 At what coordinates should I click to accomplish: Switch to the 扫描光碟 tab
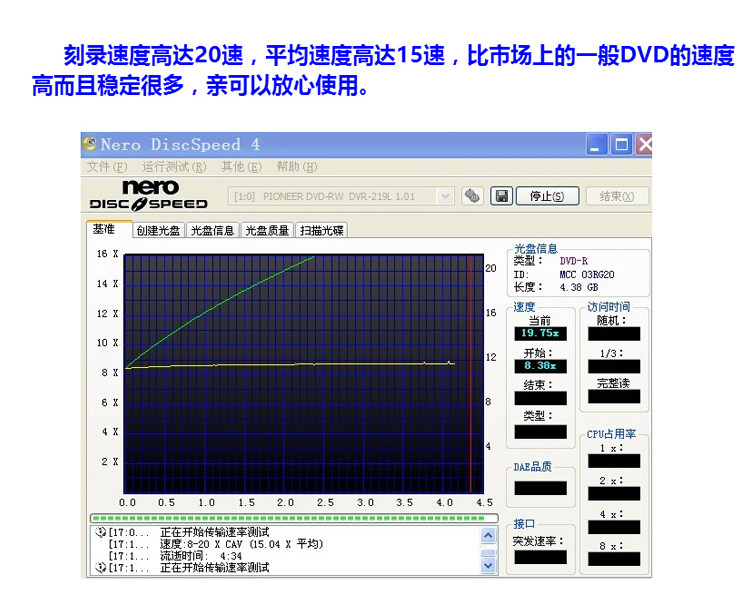(x=321, y=231)
